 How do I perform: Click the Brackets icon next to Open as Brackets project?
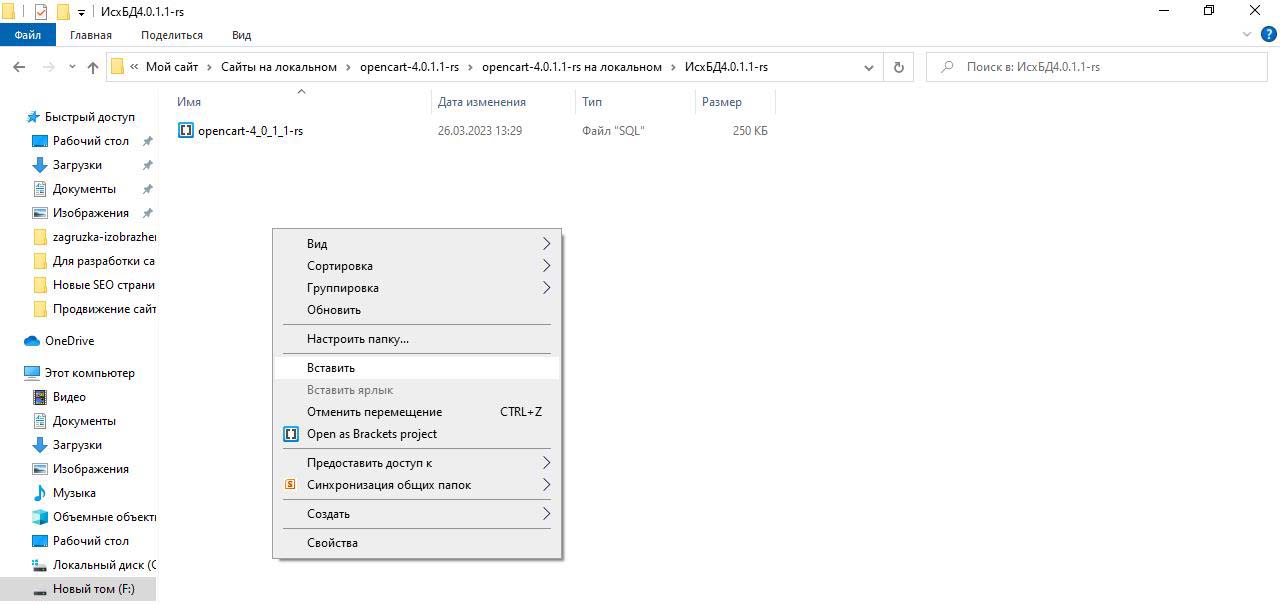pos(291,434)
